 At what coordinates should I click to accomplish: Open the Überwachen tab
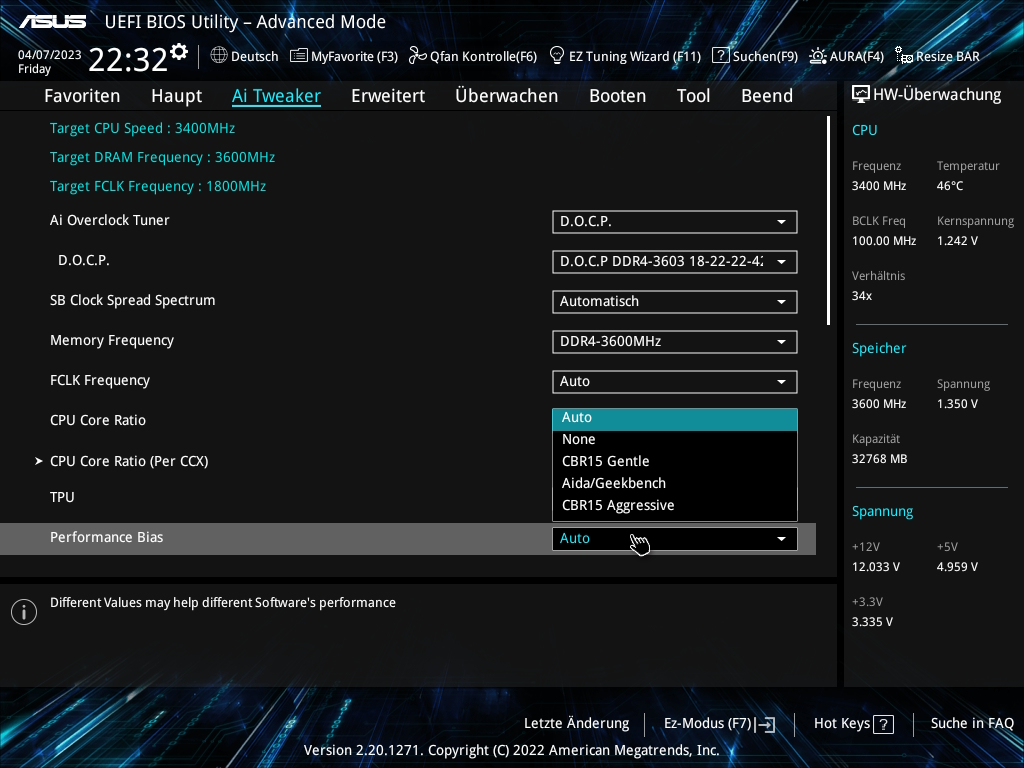point(506,96)
